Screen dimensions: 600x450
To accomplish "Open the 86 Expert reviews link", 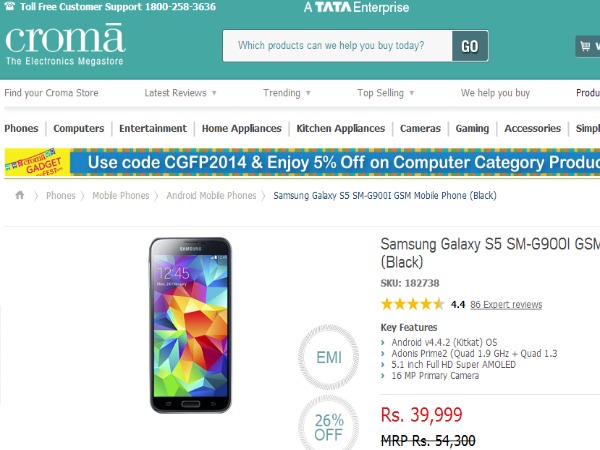I will [506, 305].
